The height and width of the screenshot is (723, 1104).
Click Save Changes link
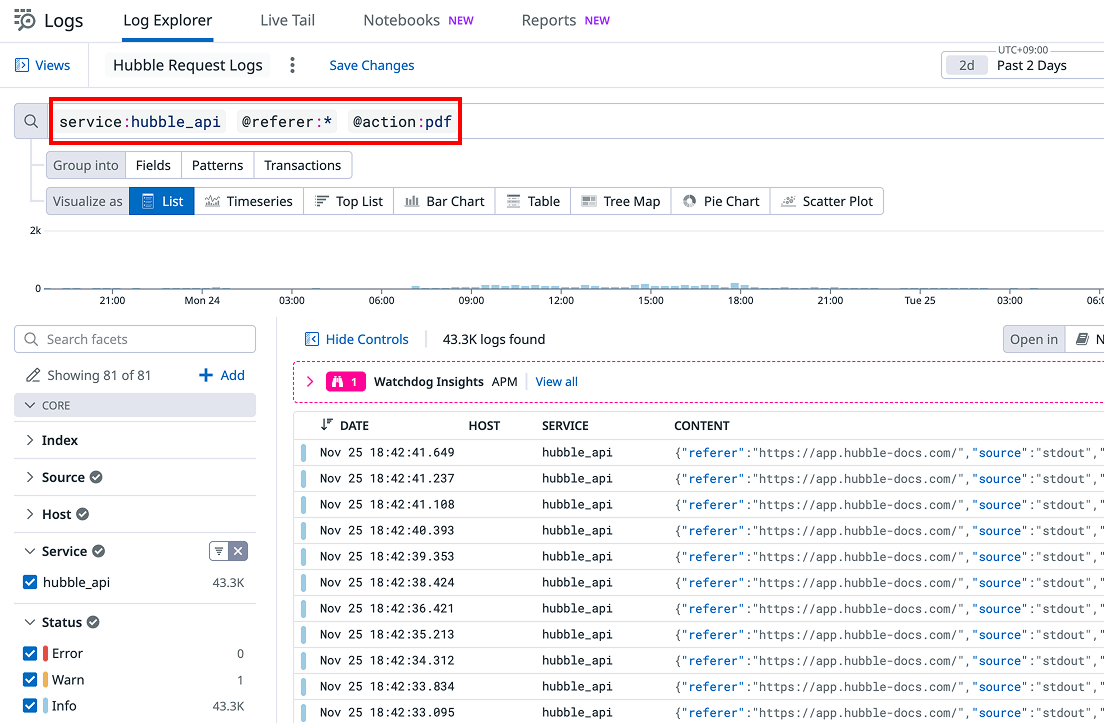pyautogui.click(x=371, y=65)
